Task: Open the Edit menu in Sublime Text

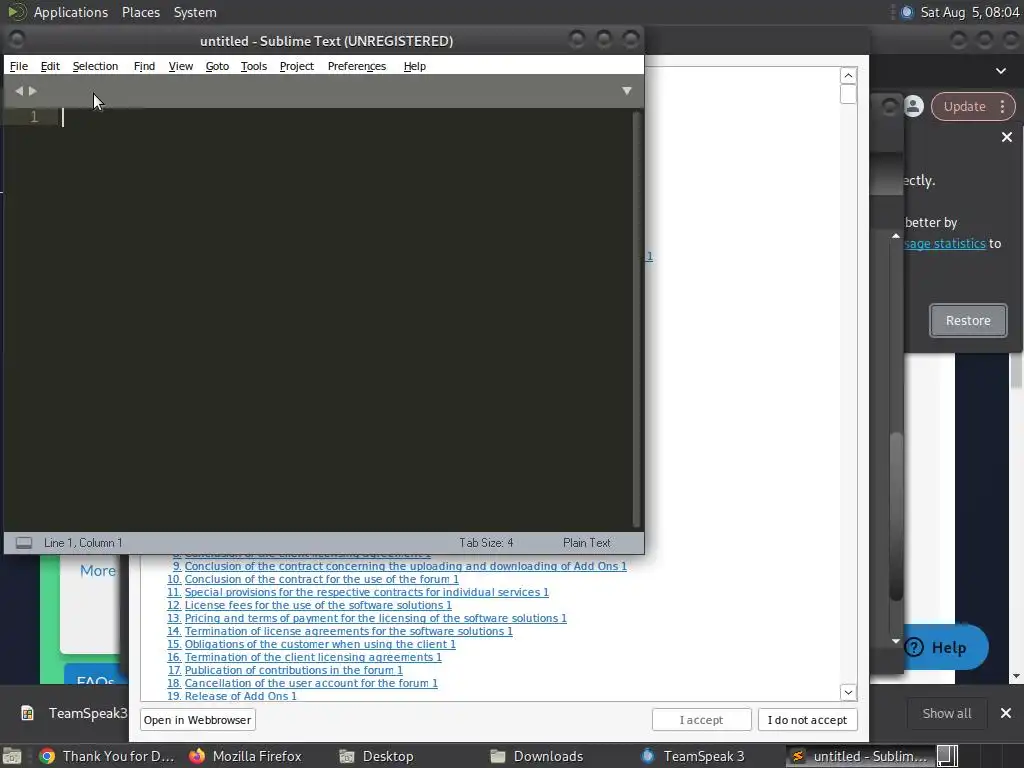Action: [x=50, y=66]
